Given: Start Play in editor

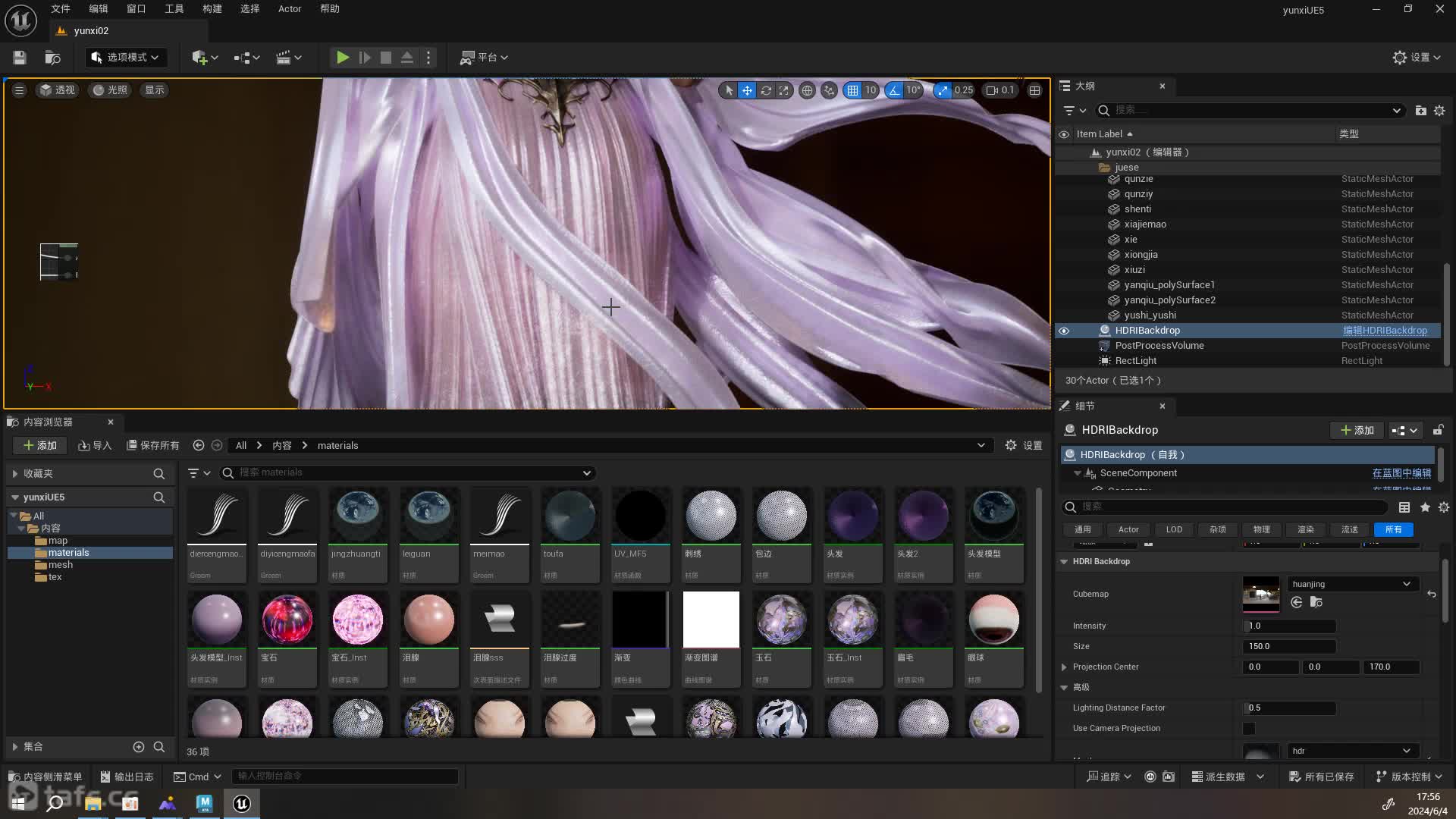Looking at the screenshot, I should pos(343,58).
